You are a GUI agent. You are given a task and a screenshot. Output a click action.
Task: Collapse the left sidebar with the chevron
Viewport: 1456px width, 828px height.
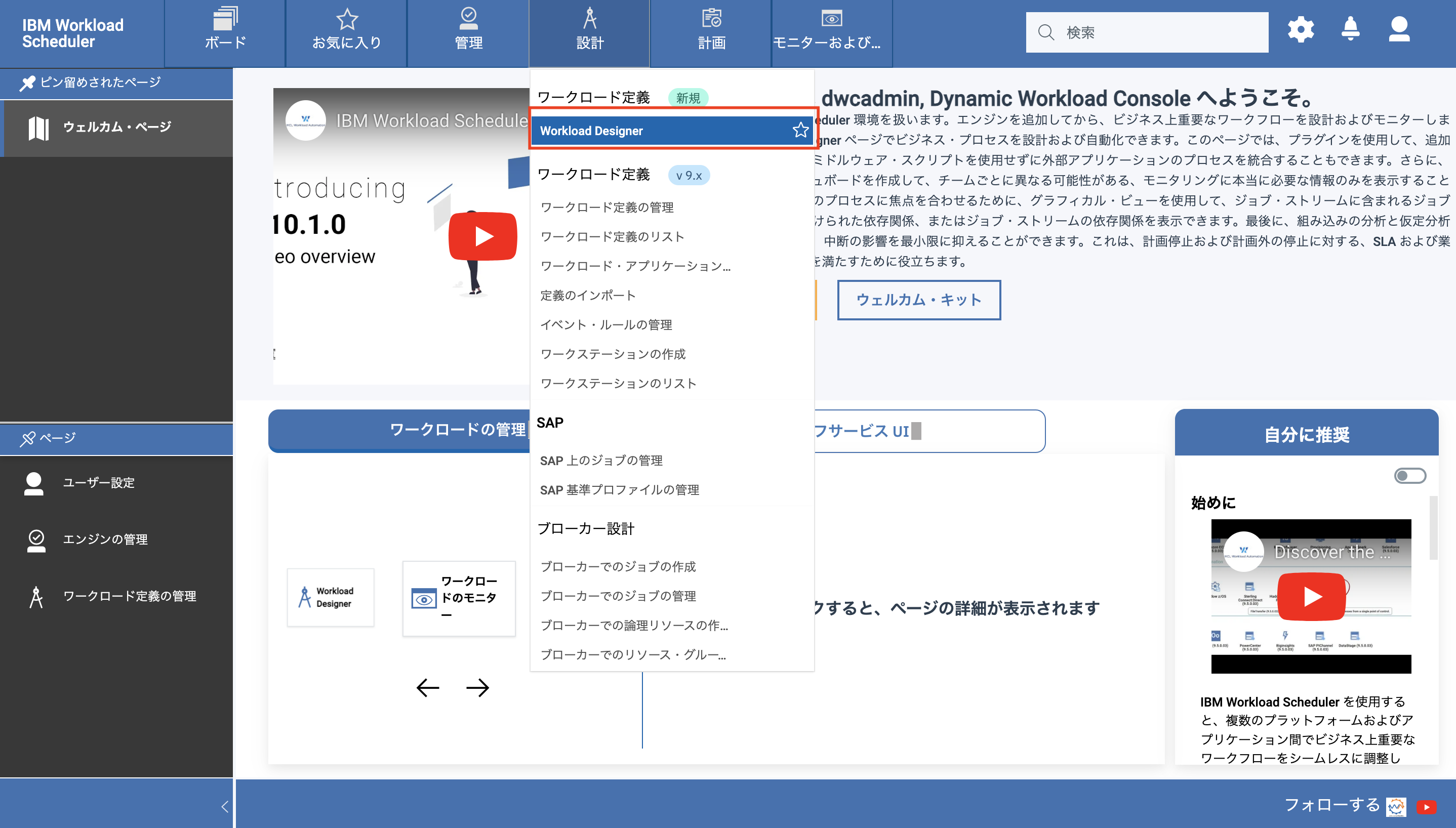(x=225, y=805)
